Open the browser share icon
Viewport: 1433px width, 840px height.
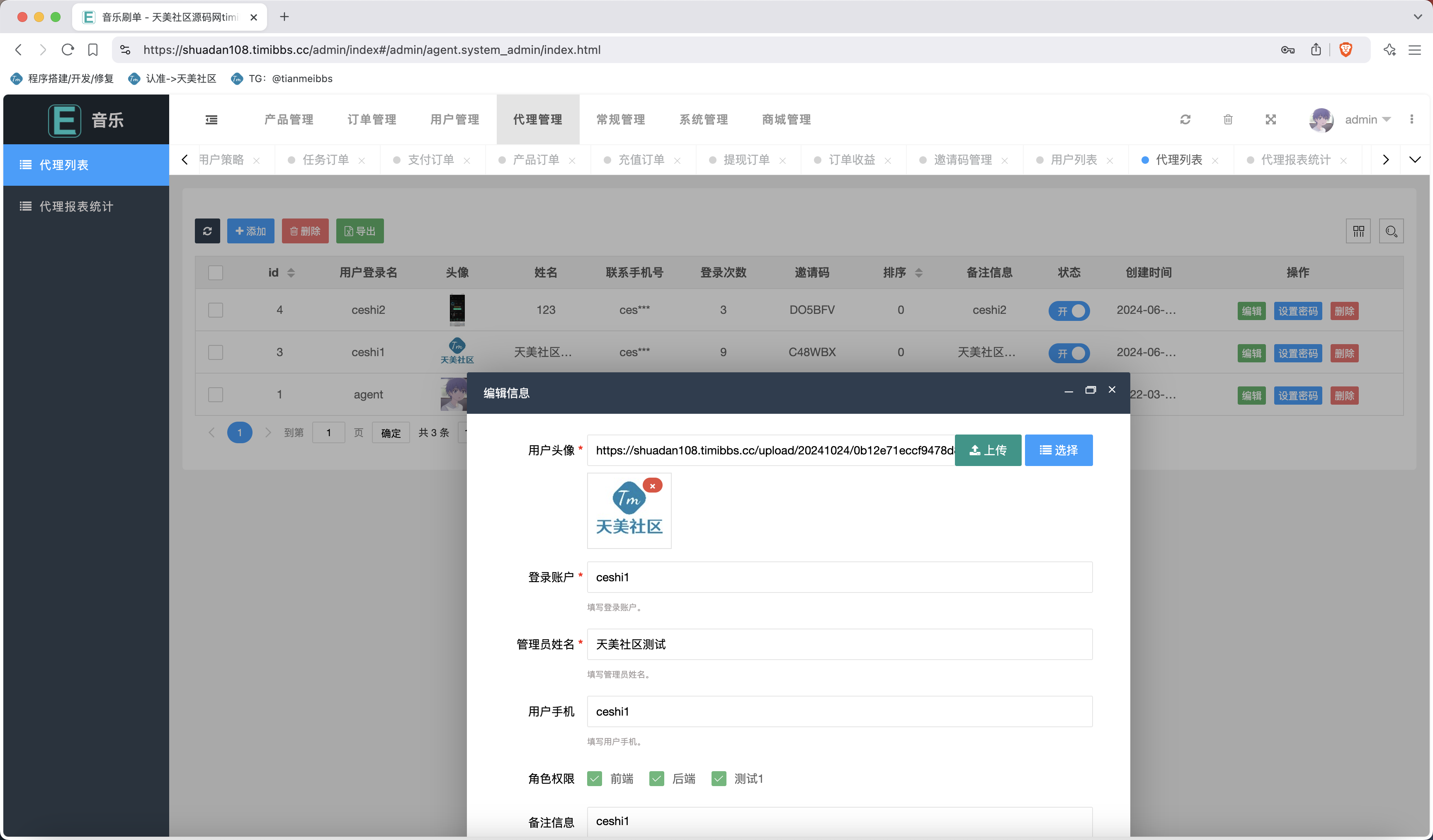tap(1316, 50)
